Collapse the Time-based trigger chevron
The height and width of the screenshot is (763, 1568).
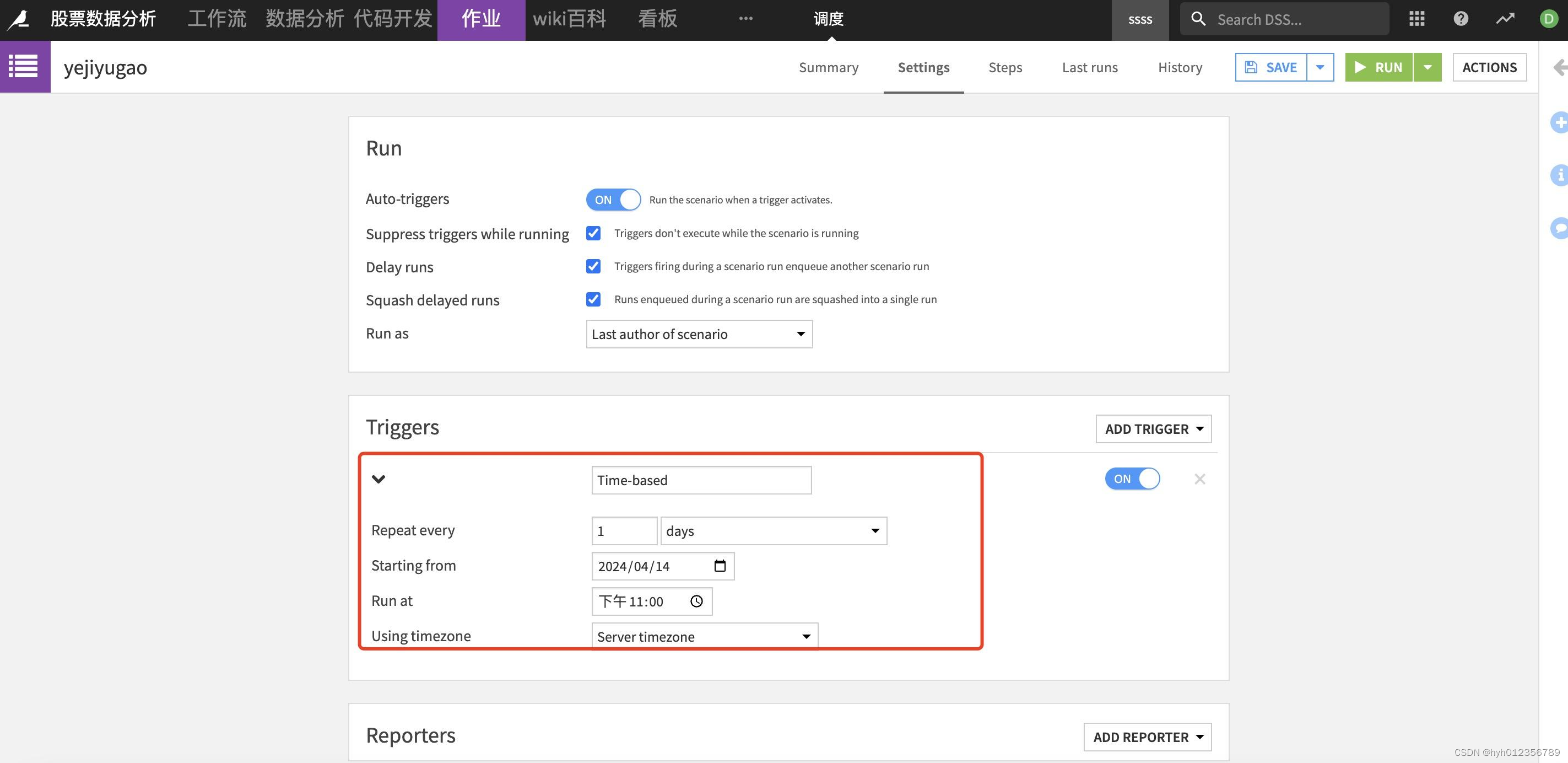click(x=379, y=479)
